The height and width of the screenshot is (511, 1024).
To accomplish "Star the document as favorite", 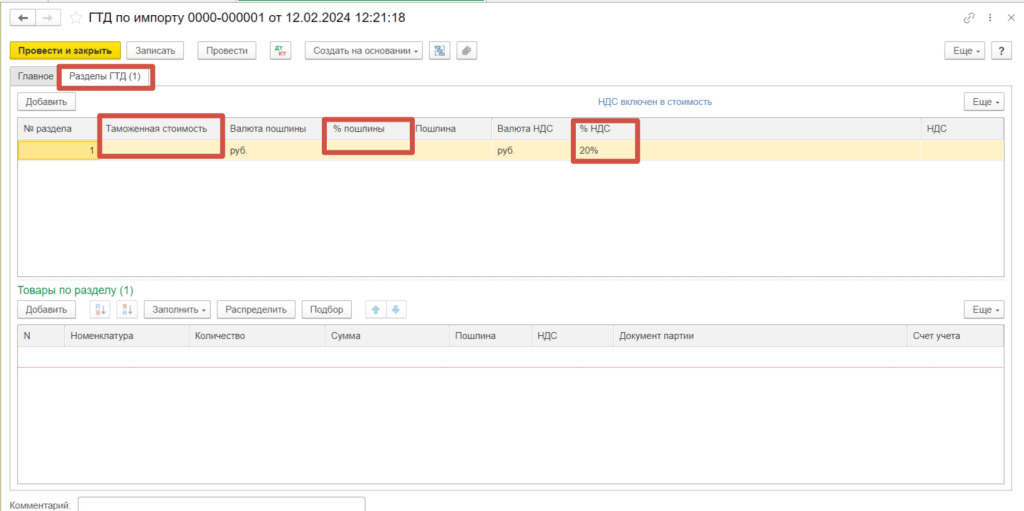I will 75,18.
